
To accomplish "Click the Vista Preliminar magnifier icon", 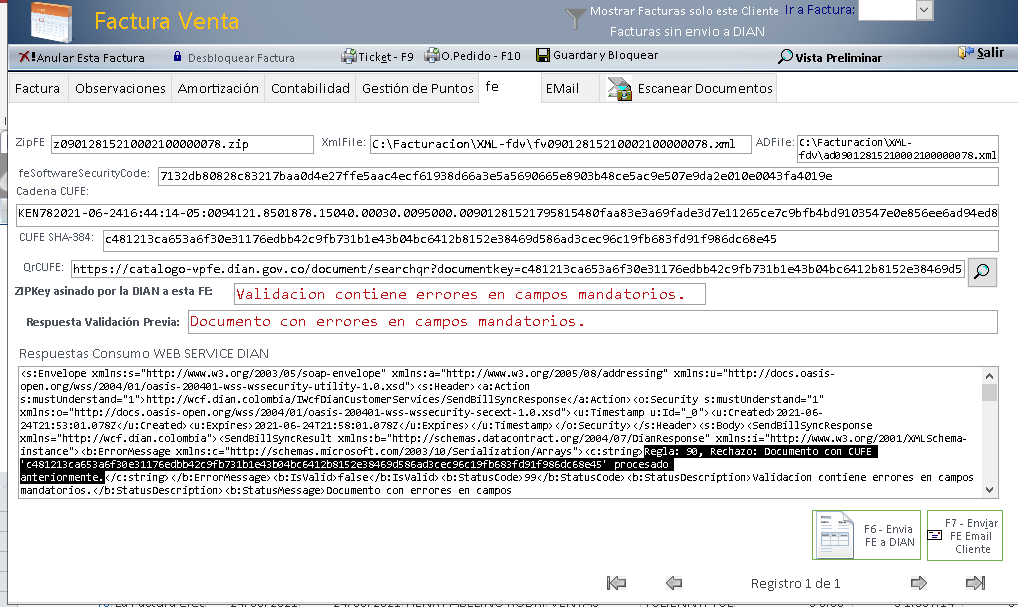I will (785, 56).
